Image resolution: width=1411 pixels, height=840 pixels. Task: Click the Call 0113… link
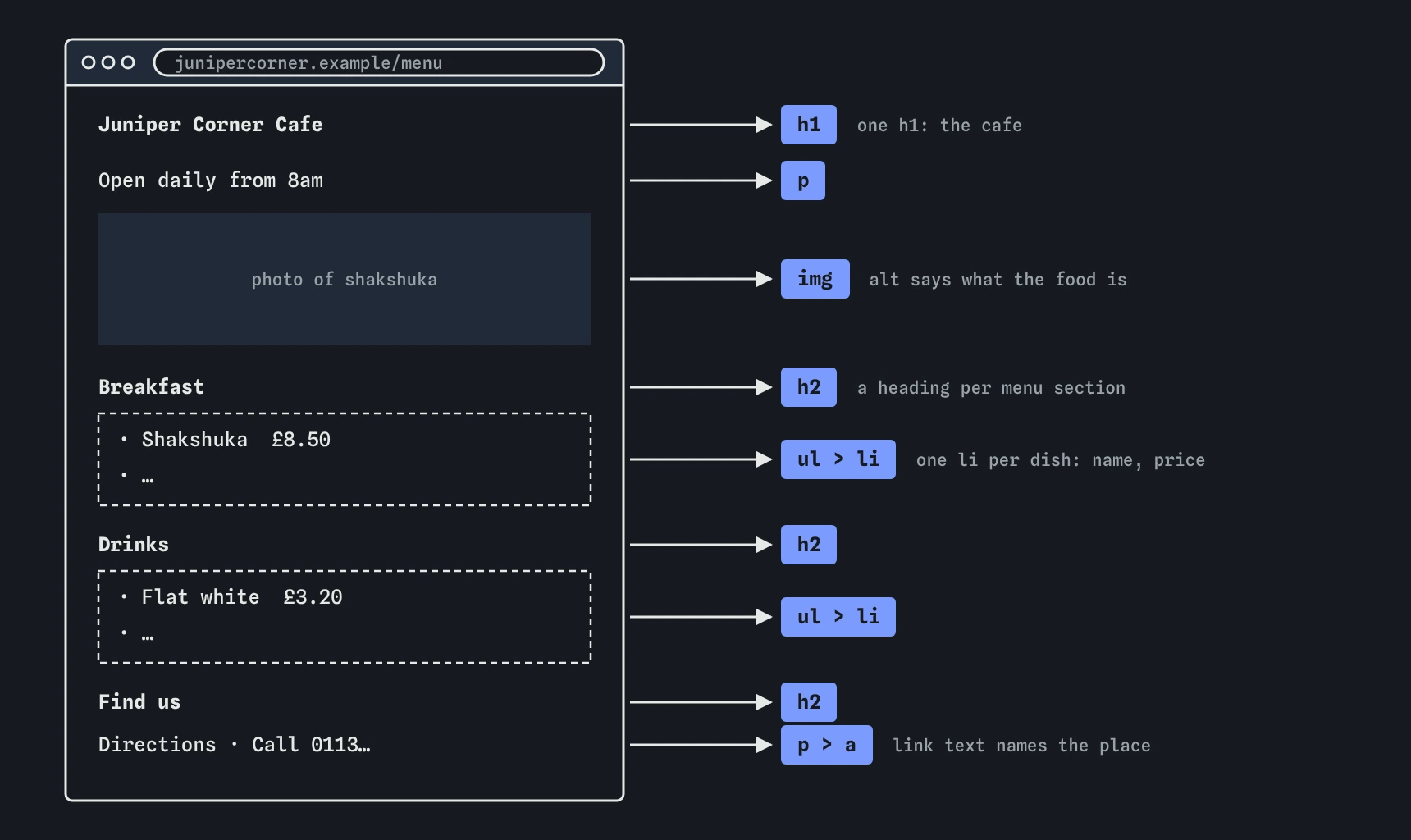pyautogui.click(x=311, y=745)
